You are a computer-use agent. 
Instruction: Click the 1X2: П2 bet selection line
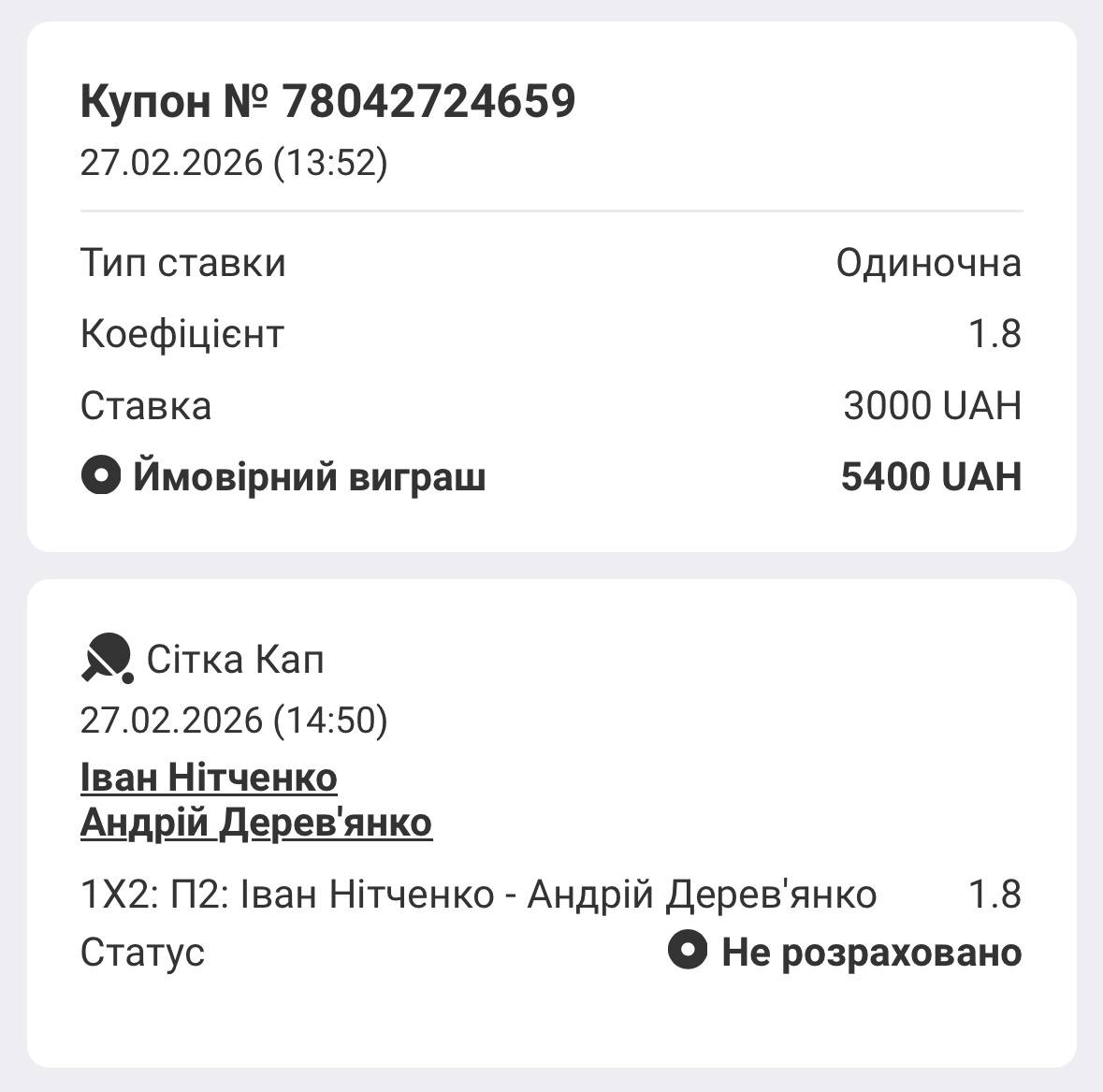(478, 895)
